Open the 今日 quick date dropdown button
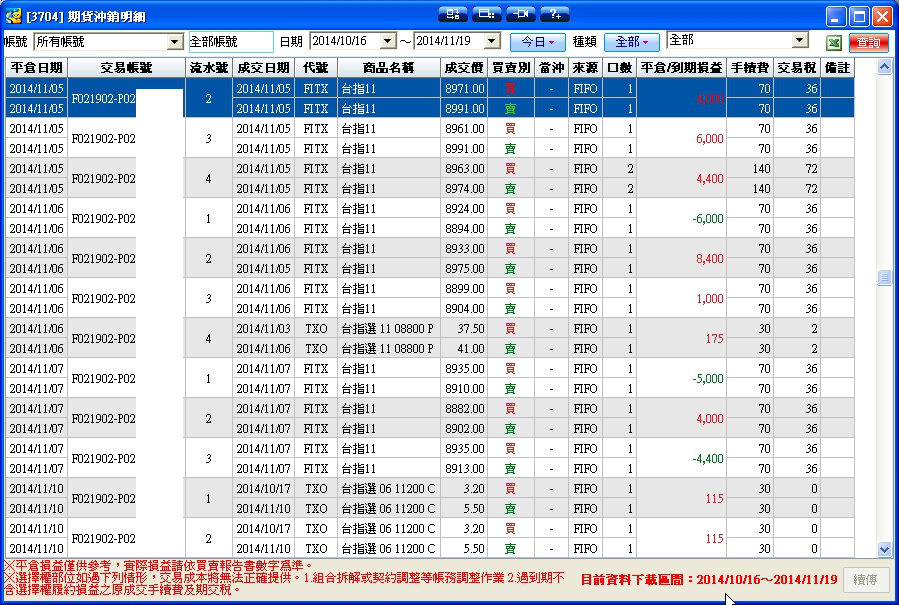 [538, 42]
